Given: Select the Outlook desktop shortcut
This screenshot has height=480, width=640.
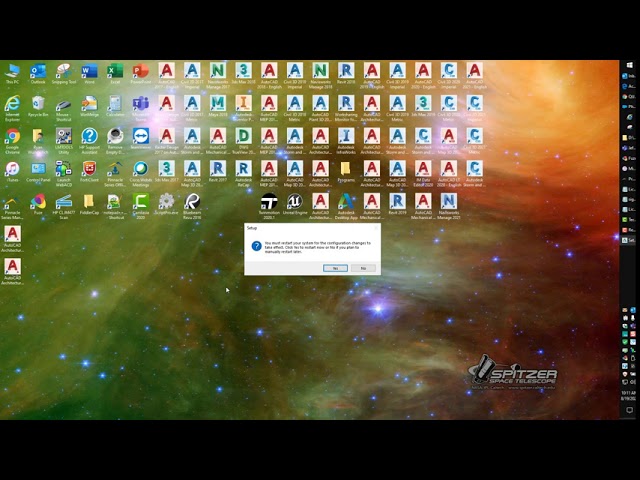Looking at the screenshot, I should [38, 74].
